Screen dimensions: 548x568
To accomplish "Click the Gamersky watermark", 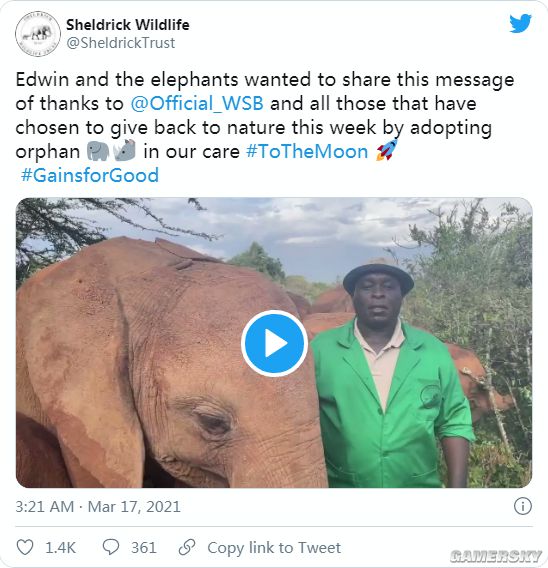I will coord(496,556).
